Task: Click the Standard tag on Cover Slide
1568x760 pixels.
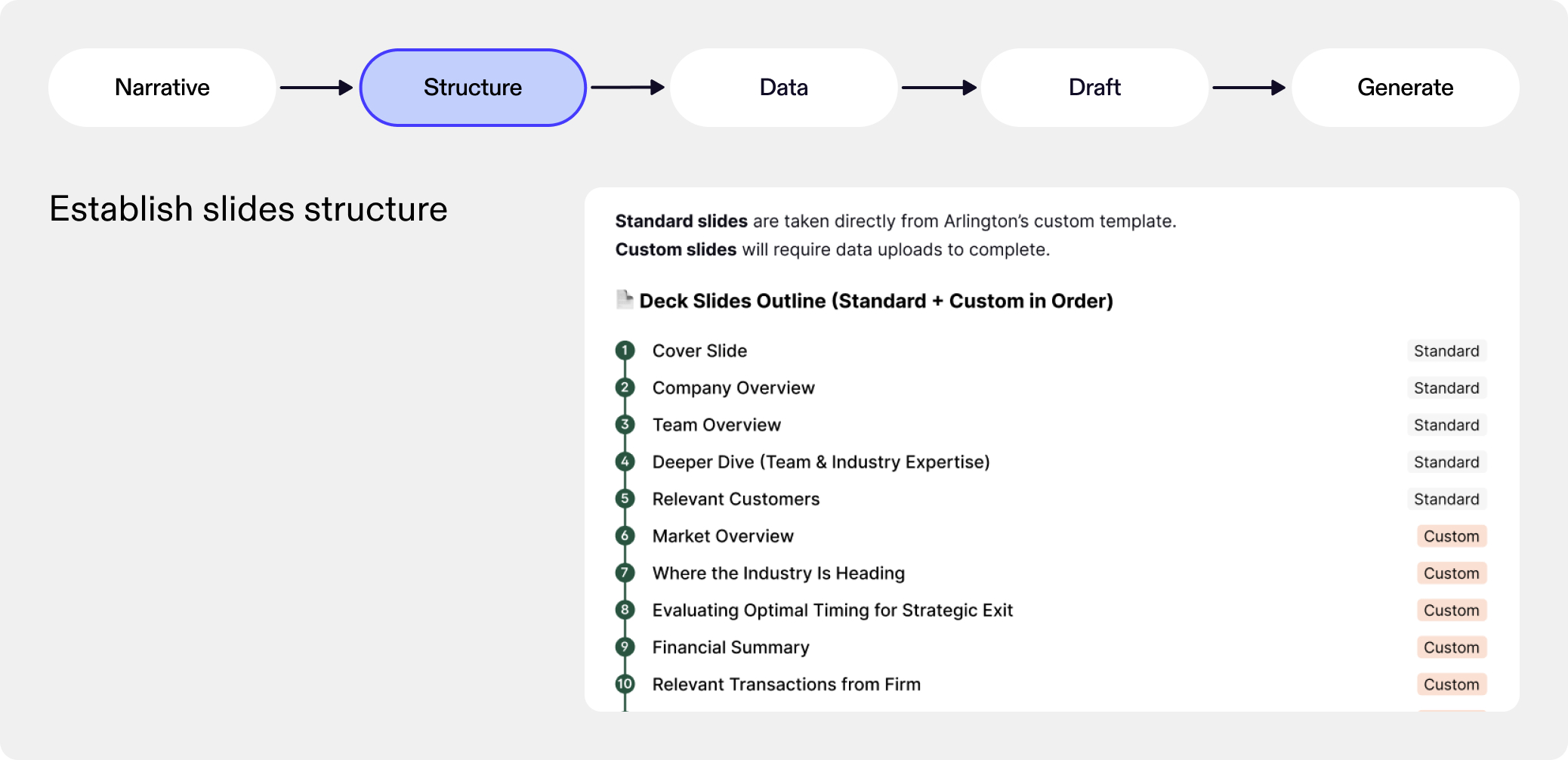Action: tap(1446, 351)
